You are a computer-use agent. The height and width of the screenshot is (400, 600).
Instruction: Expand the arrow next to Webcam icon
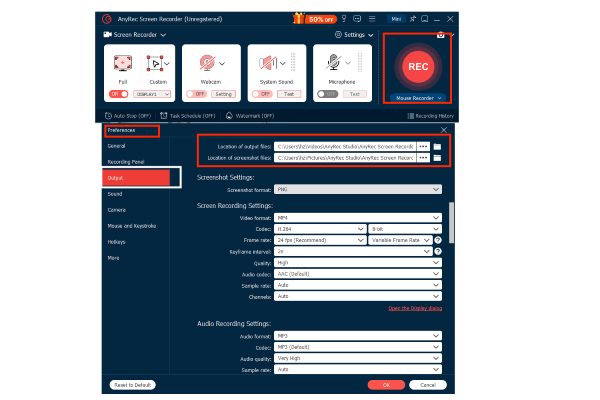(222, 63)
